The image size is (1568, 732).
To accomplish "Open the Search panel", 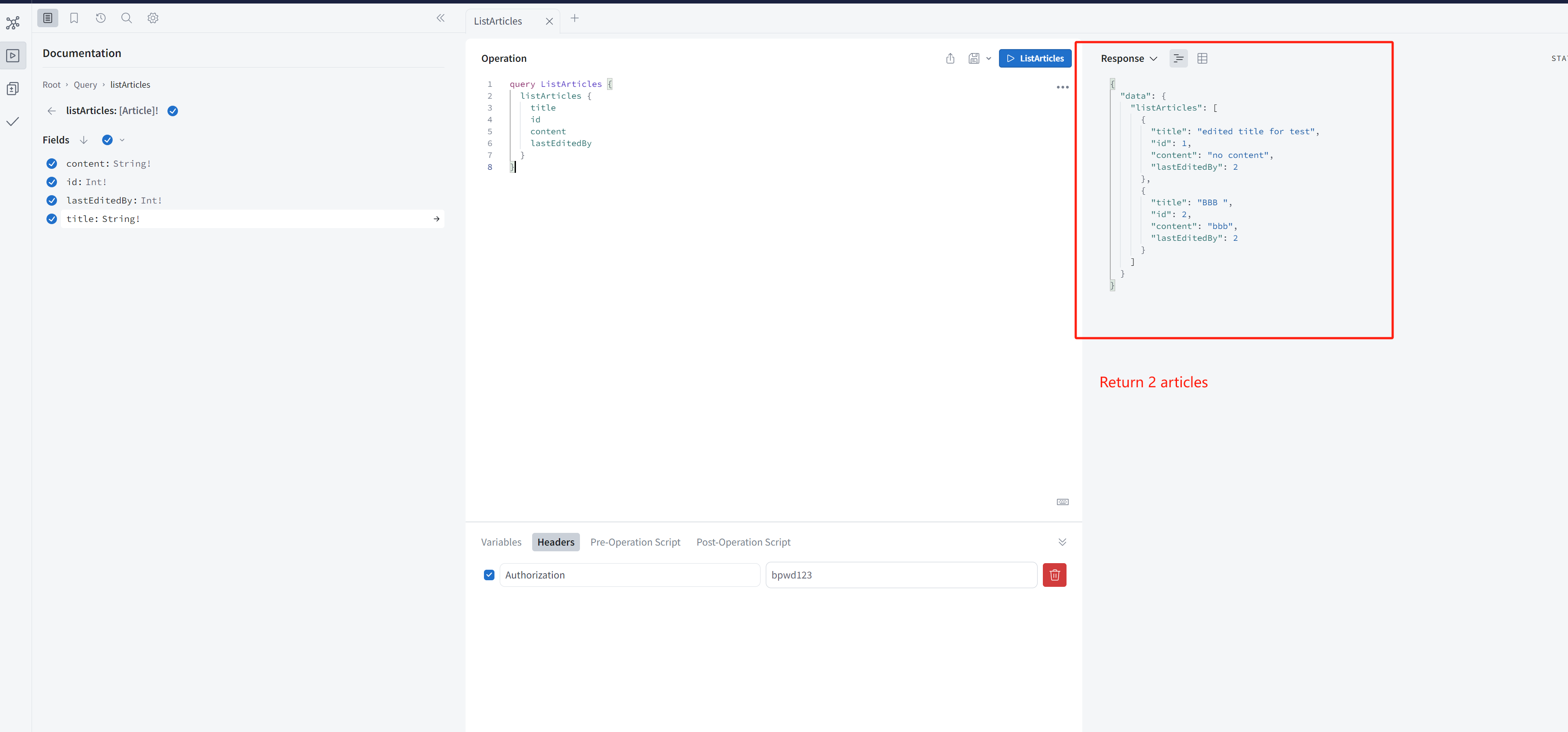I will 127,18.
